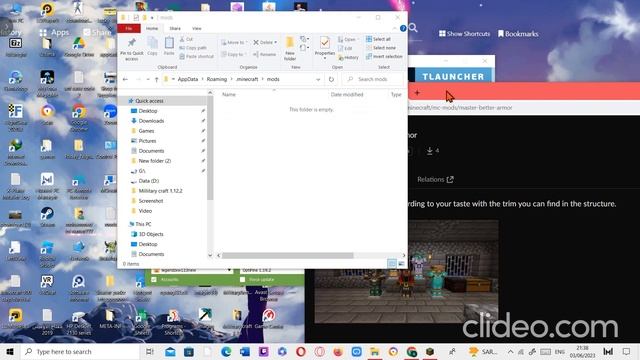640x360 pixels.
Task: Choose Copy path in ribbon
Action: tap(193, 48)
